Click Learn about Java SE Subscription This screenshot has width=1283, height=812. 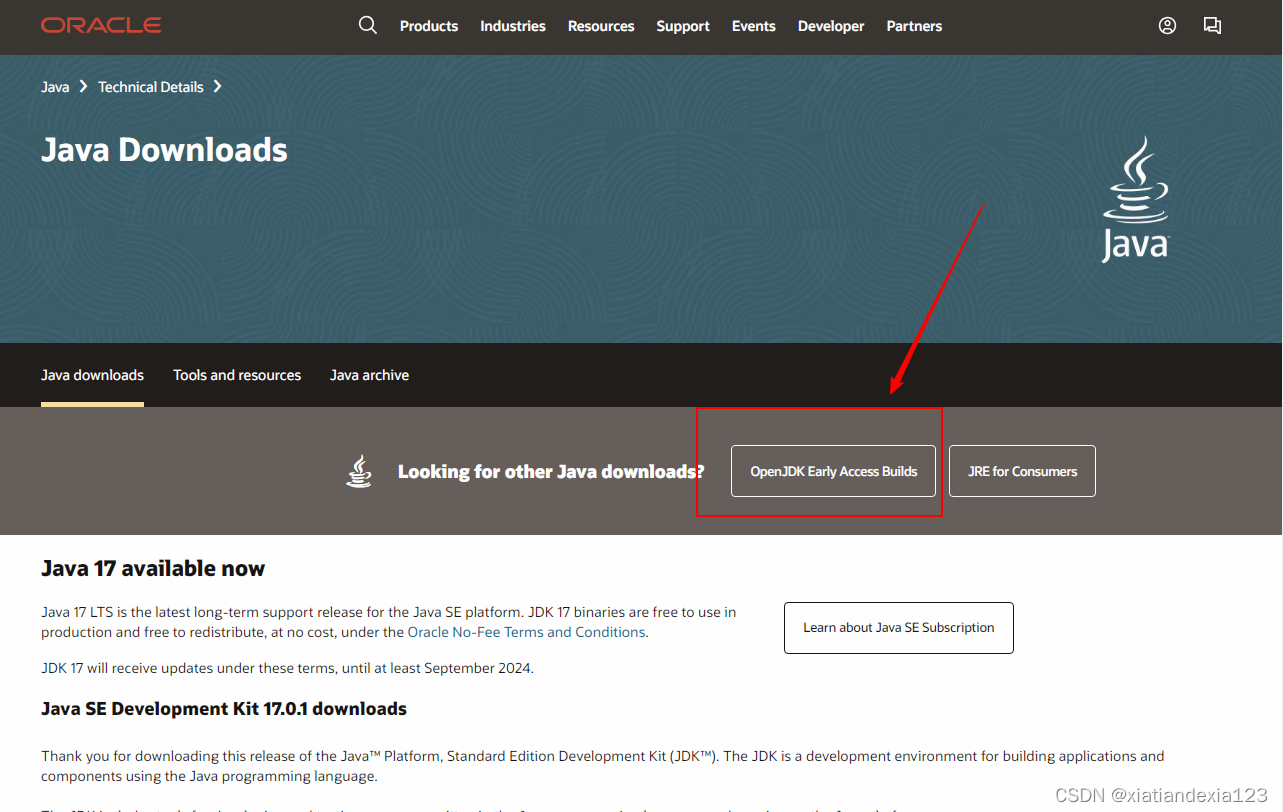click(x=899, y=628)
